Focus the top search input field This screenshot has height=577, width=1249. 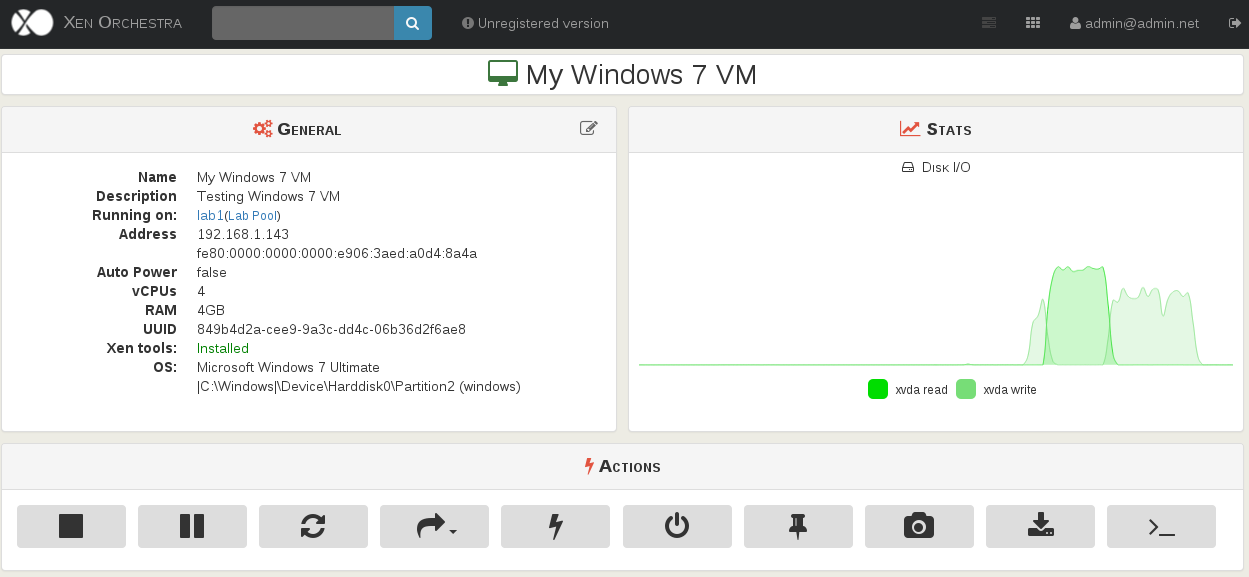tap(303, 23)
